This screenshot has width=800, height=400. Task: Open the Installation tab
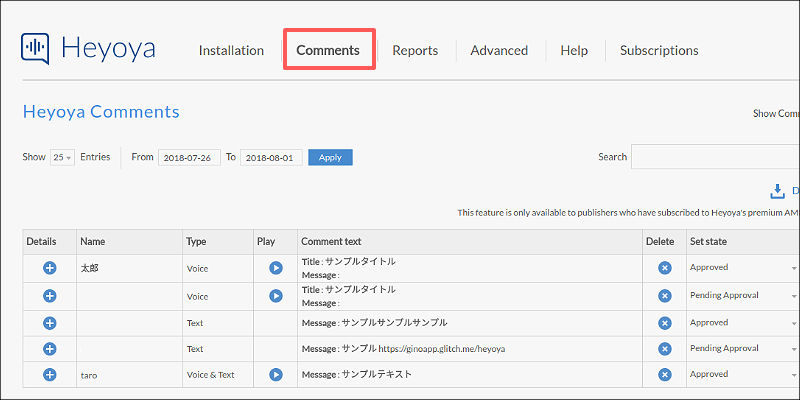[231, 51]
